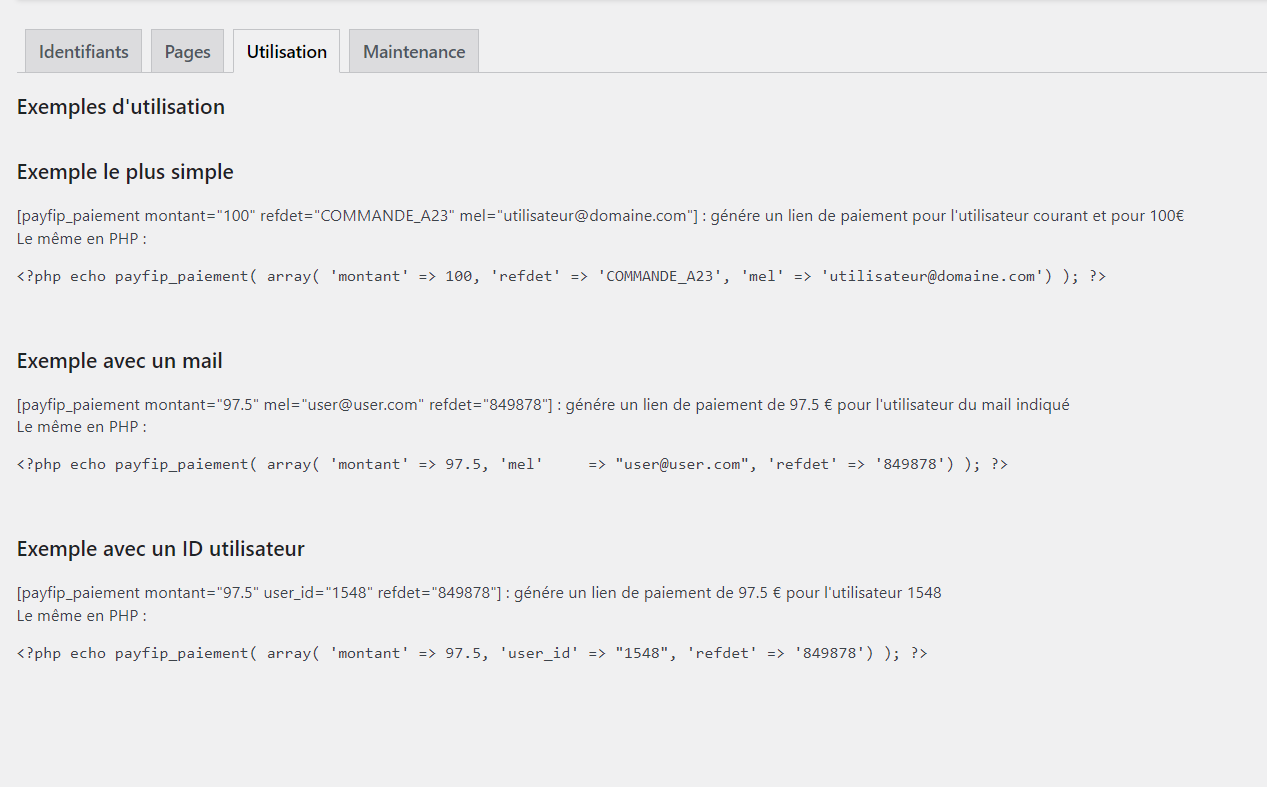Click "Le même en PHP" under mail example
This screenshot has height=787, width=1267.
click(x=81, y=427)
